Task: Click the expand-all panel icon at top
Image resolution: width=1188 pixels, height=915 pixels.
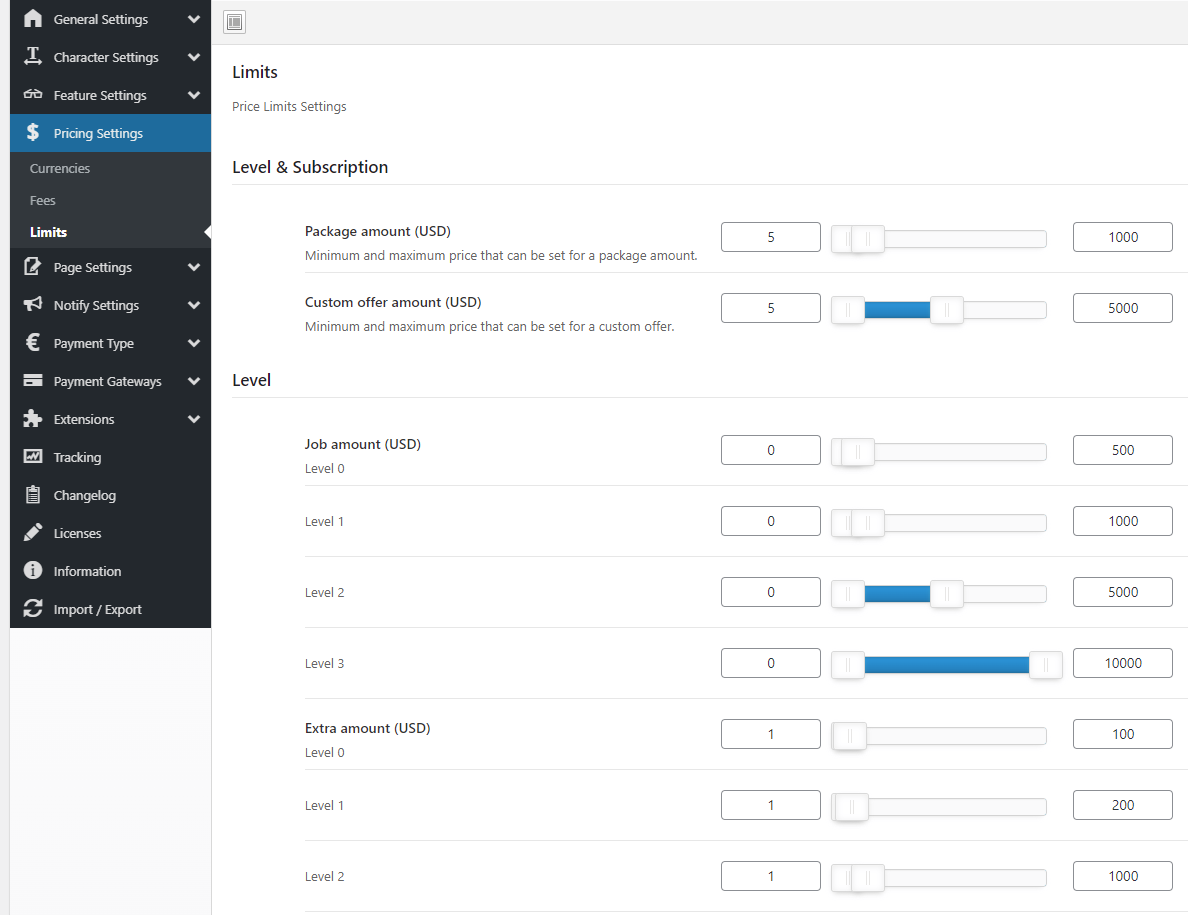Action: pyautogui.click(x=235, y=22)
